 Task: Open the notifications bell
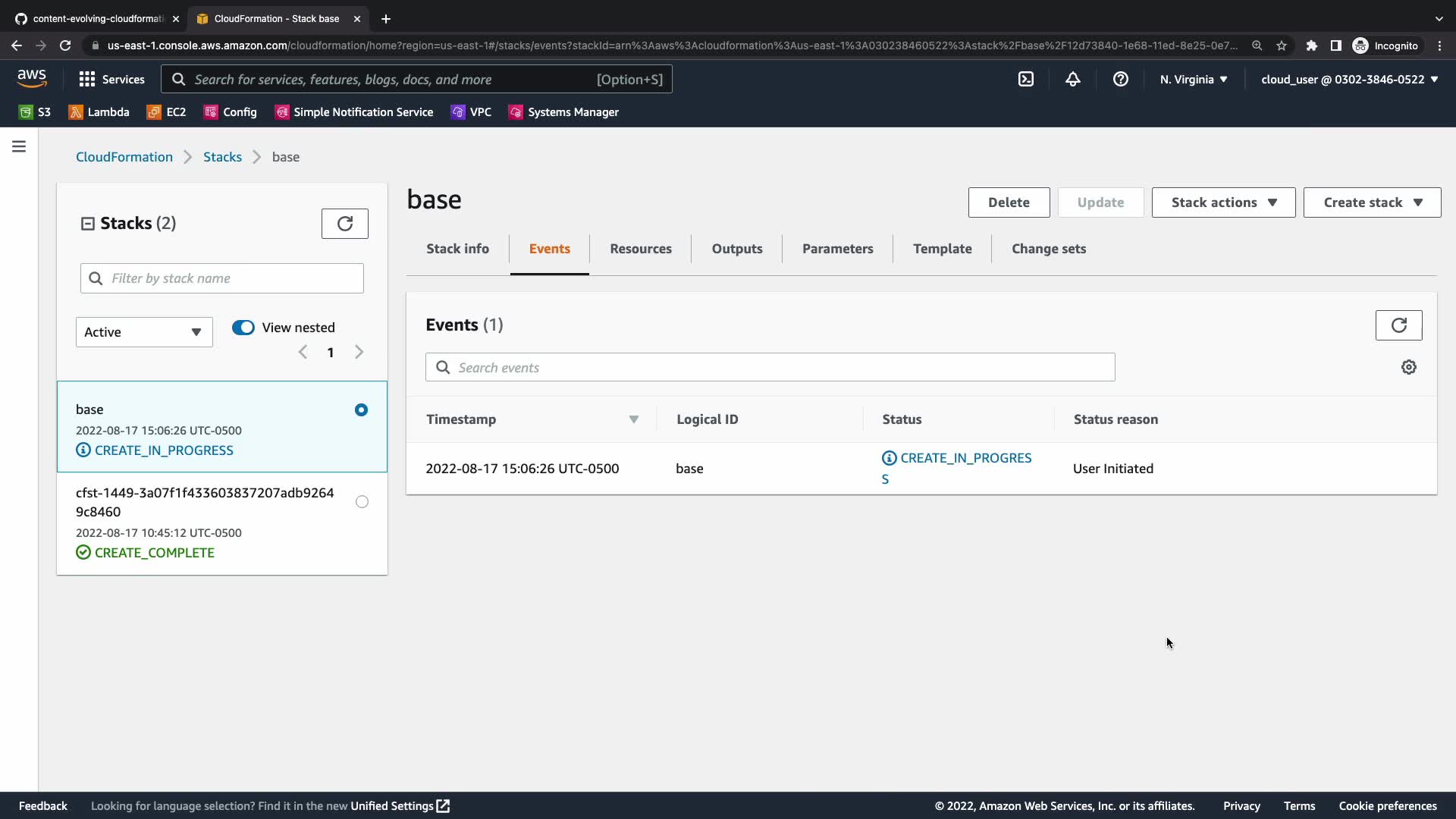1072,79
